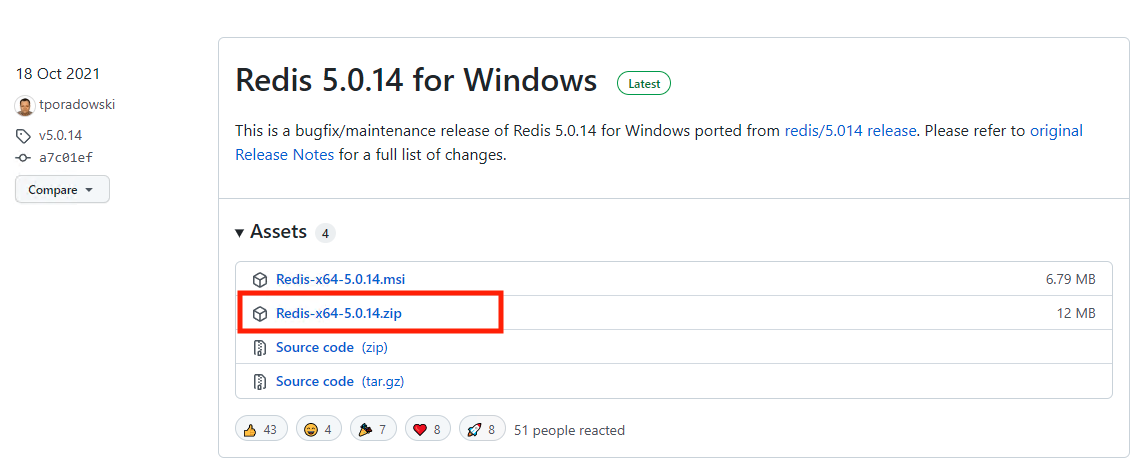Click the commit icon beside a7c01ef
Viewport: 1142px width, 469px height.
click(23, 158)
